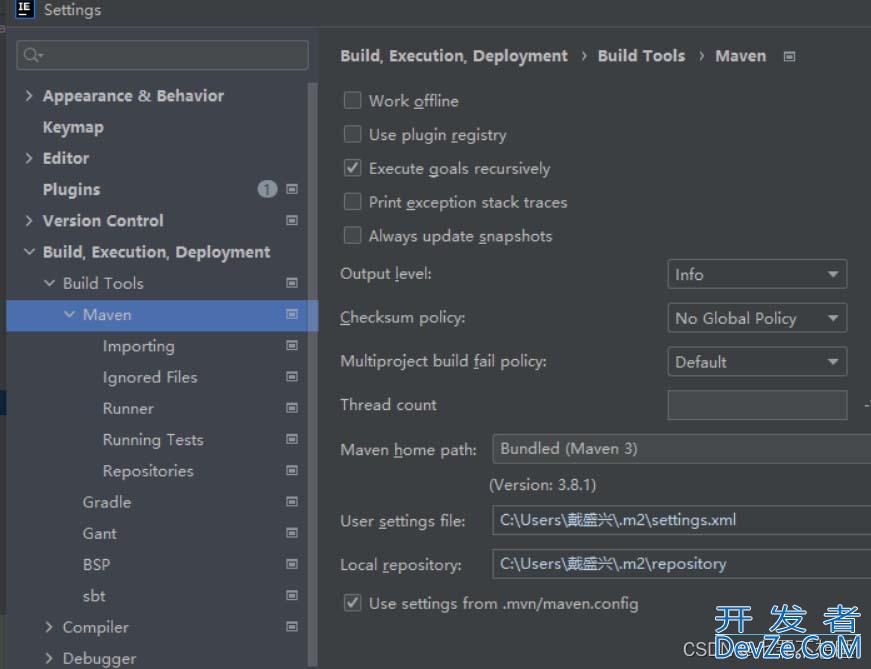Select Importing under Maven
This screenshot has width=871, height=669.
click(x=139, y=346)
